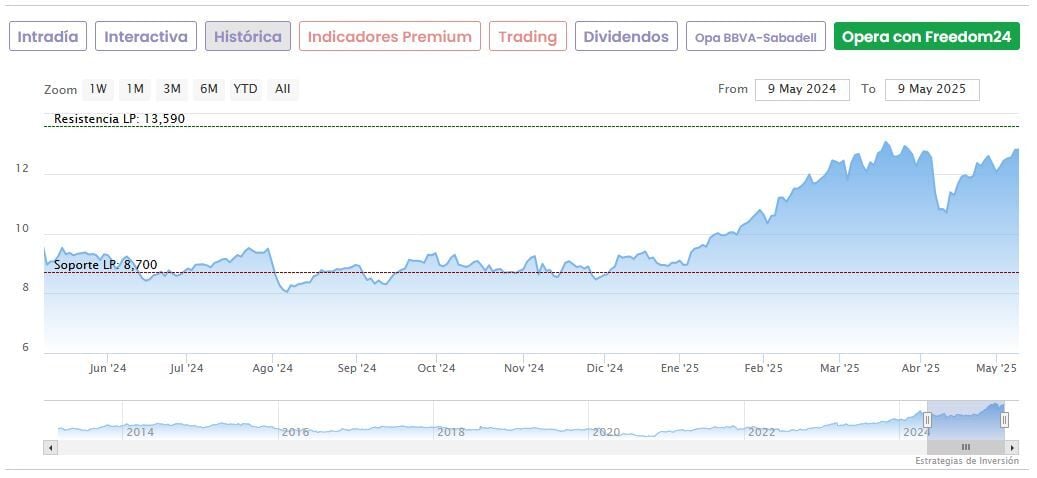Select the Histórica tab

(248, 37)
